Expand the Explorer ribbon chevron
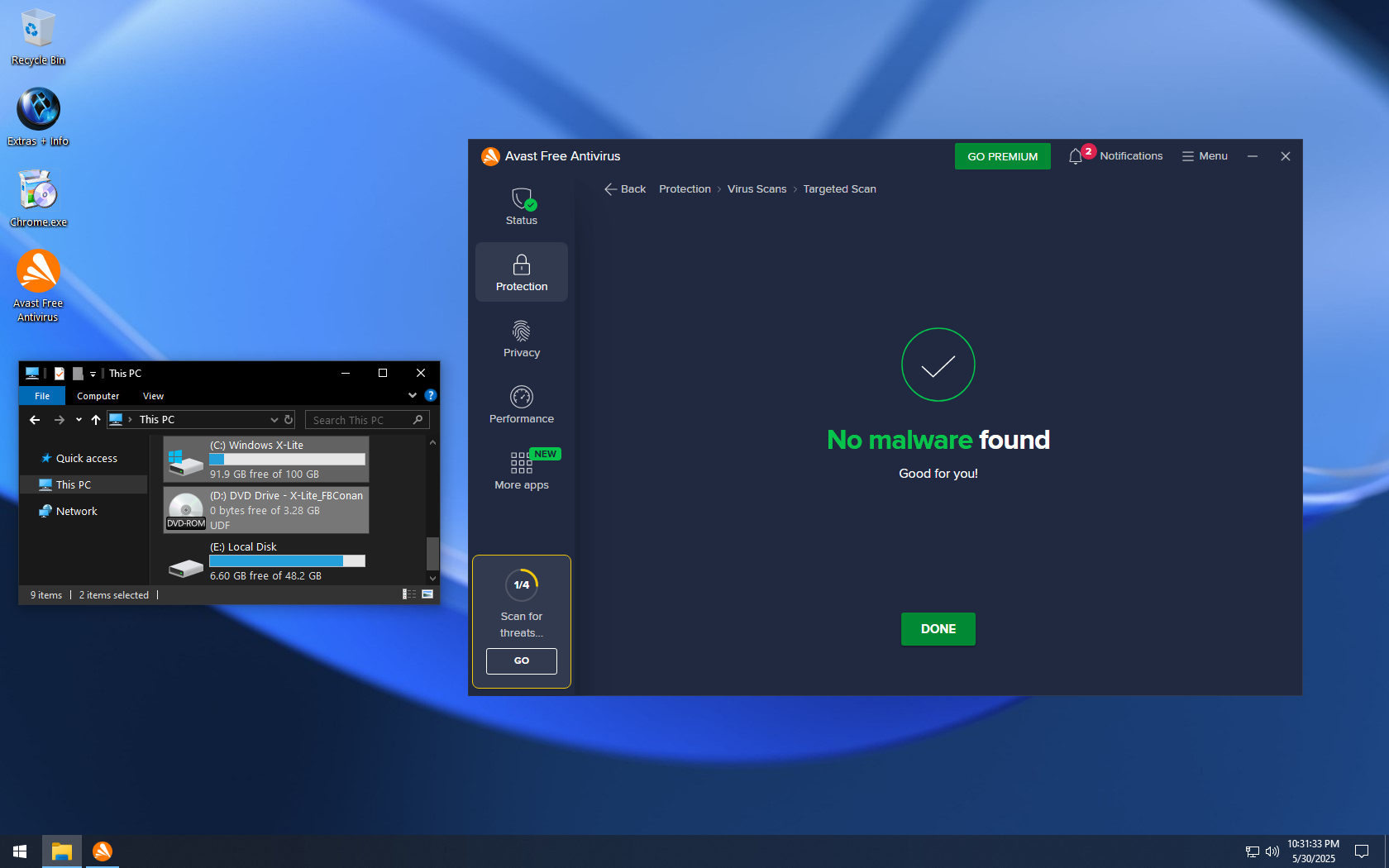 pyautogui.click(x=413, y=396)
